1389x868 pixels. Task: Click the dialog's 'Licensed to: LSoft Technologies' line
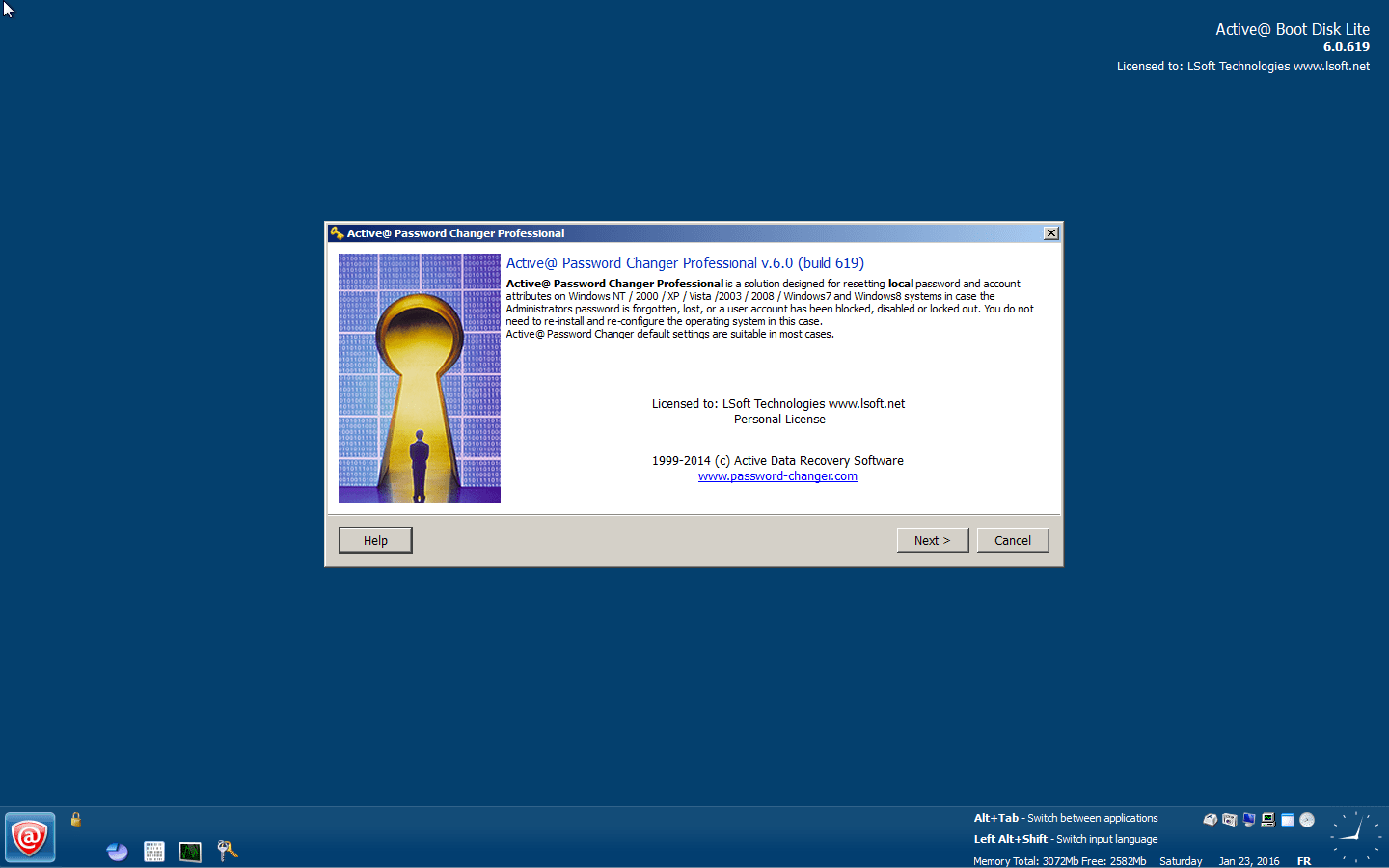point(778,404)
